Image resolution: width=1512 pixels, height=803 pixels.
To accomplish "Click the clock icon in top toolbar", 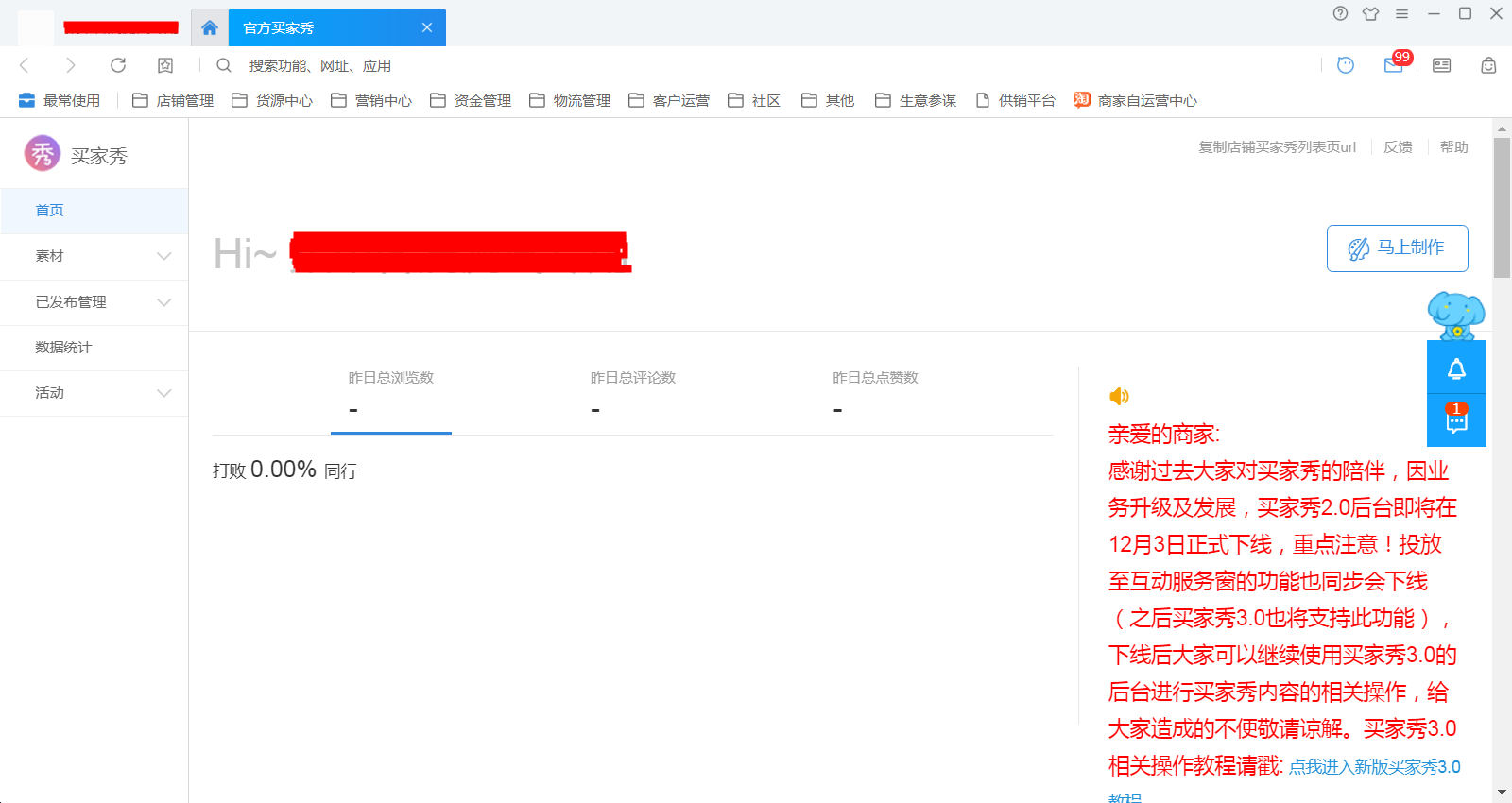I will [1346, 65].
